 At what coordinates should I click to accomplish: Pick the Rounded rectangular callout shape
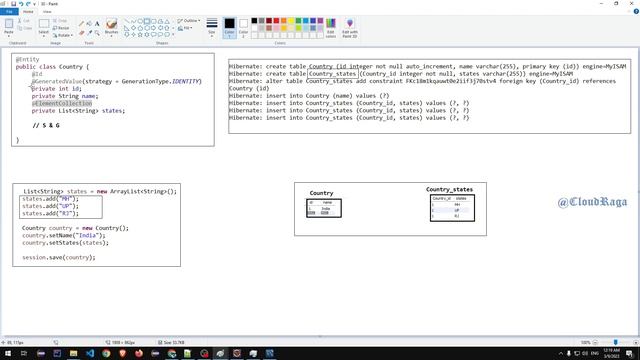click(153, 35)
